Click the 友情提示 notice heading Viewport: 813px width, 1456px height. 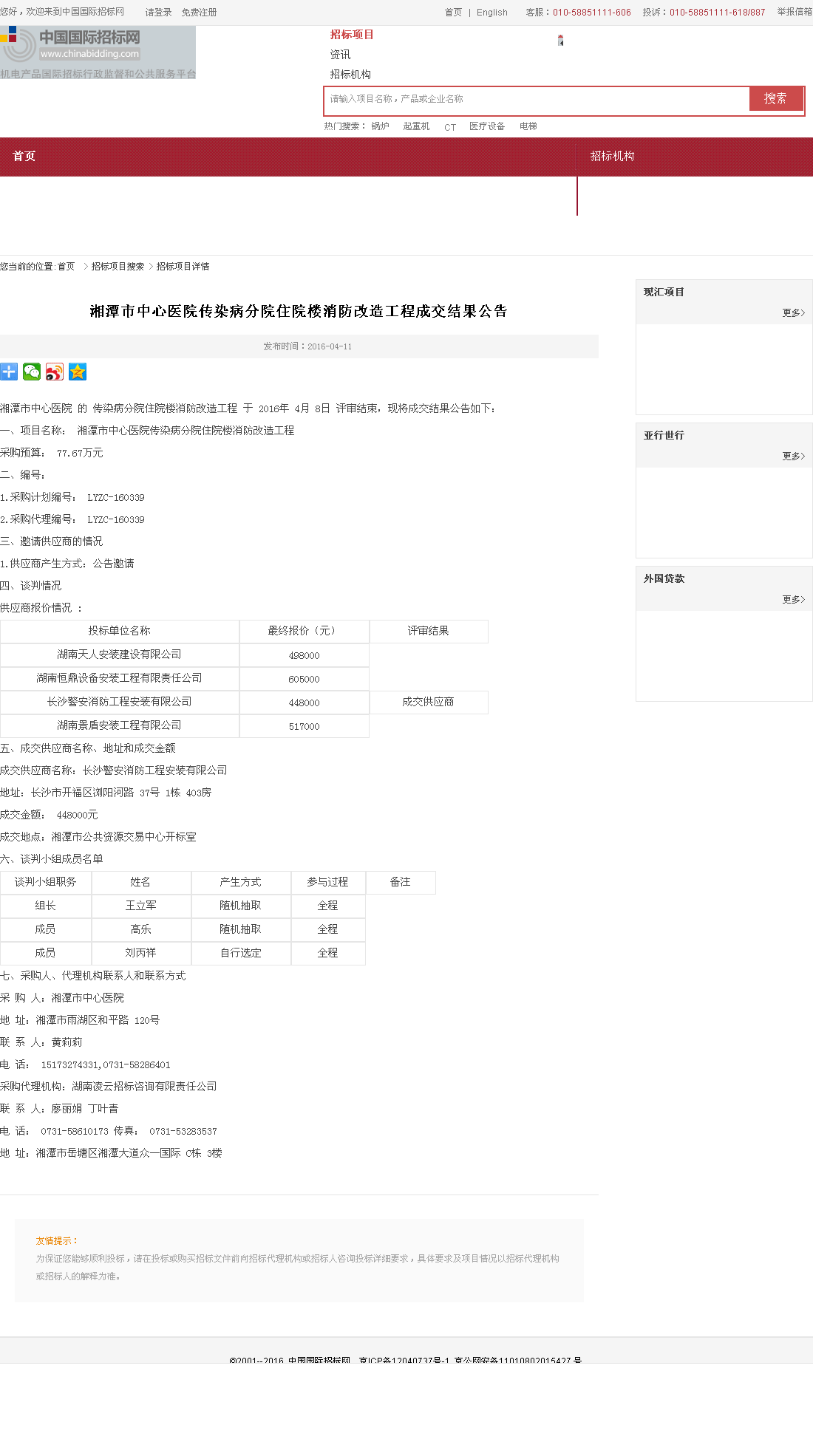(x=57, y=1241)
